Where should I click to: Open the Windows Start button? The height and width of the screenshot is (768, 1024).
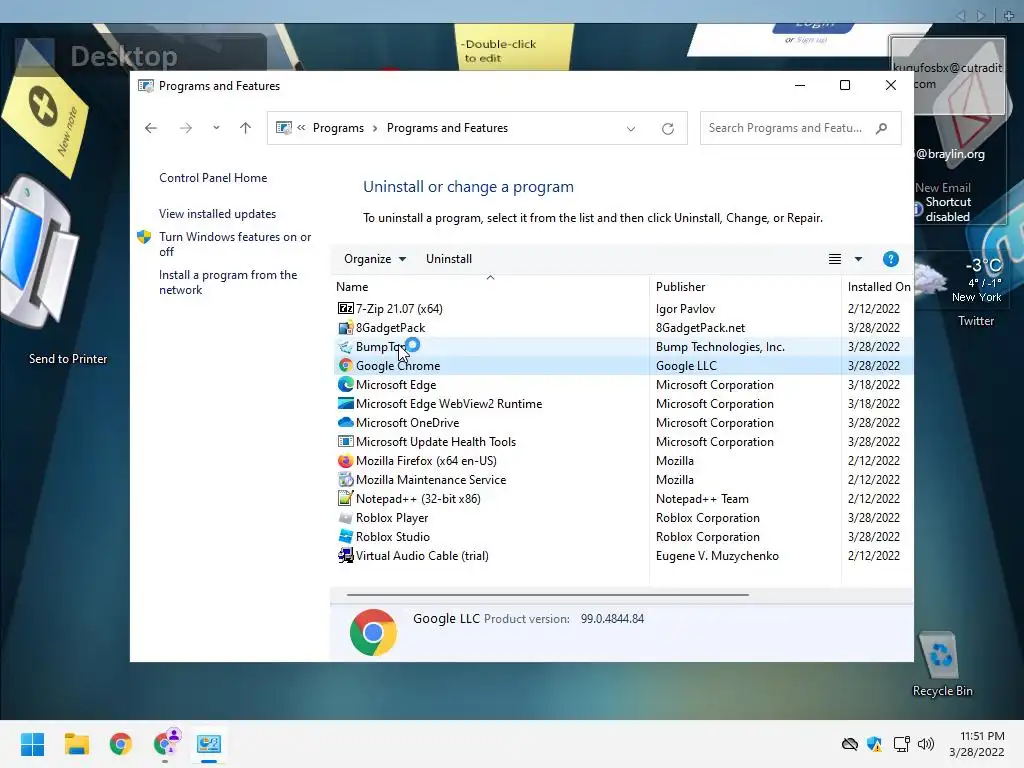(x=32, y=743)
